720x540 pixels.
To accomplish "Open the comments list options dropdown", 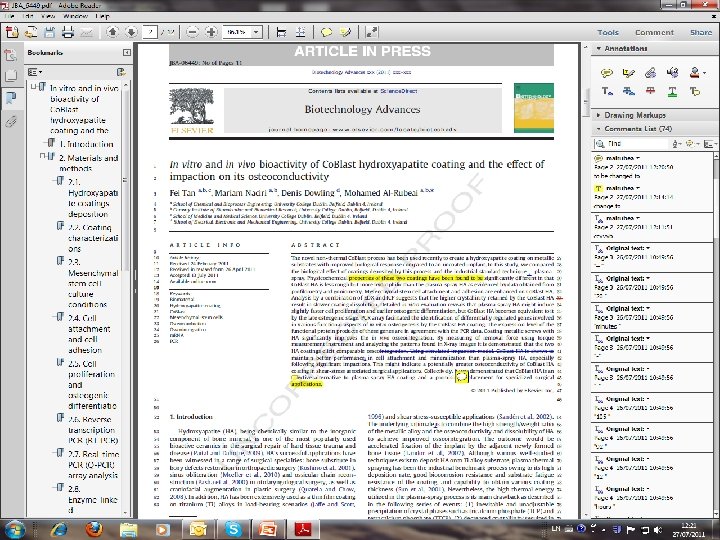I will click(x=709, y=144).
